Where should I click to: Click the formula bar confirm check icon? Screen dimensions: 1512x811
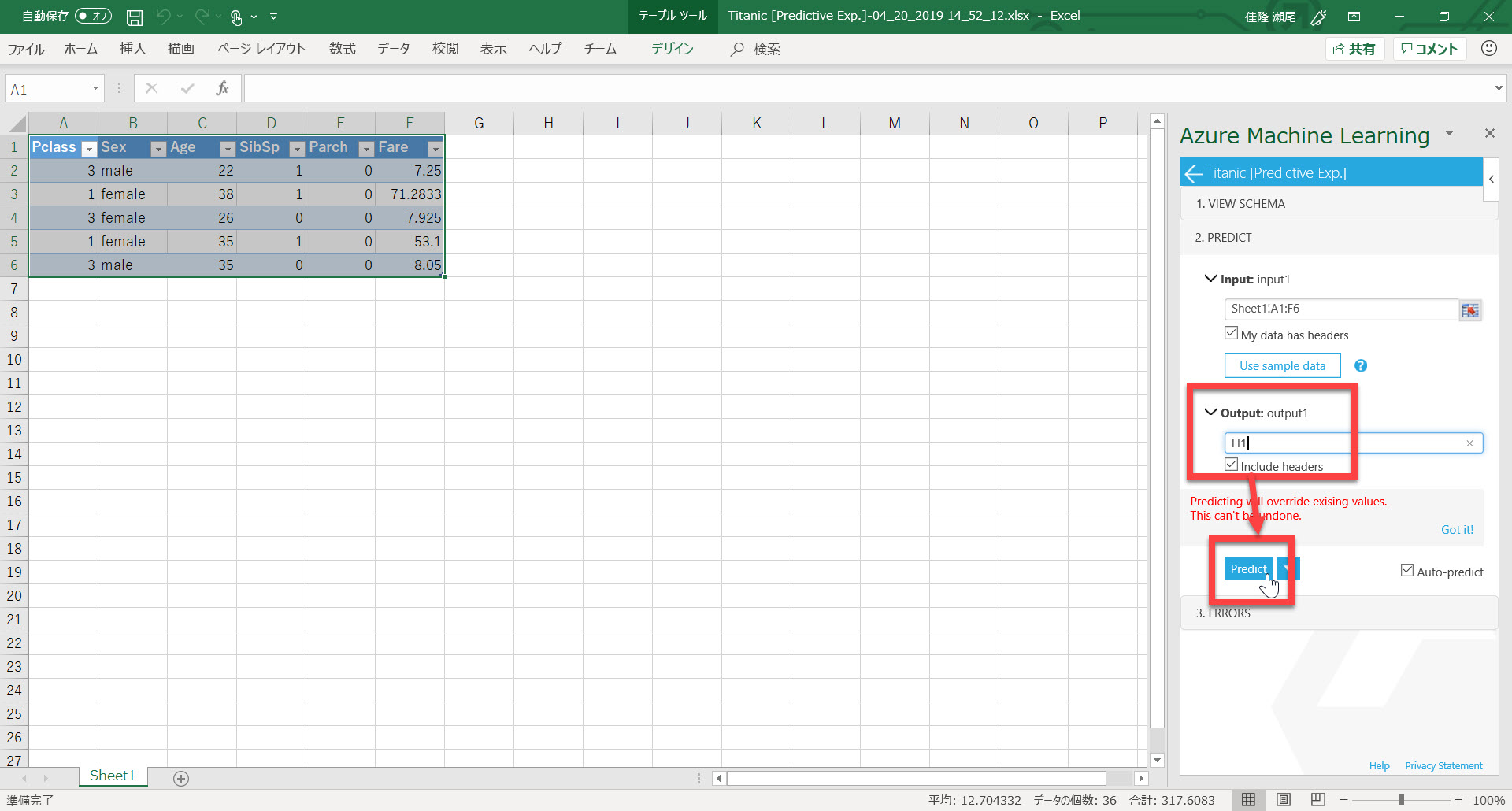pyautogui.click(x=187, y=88)
